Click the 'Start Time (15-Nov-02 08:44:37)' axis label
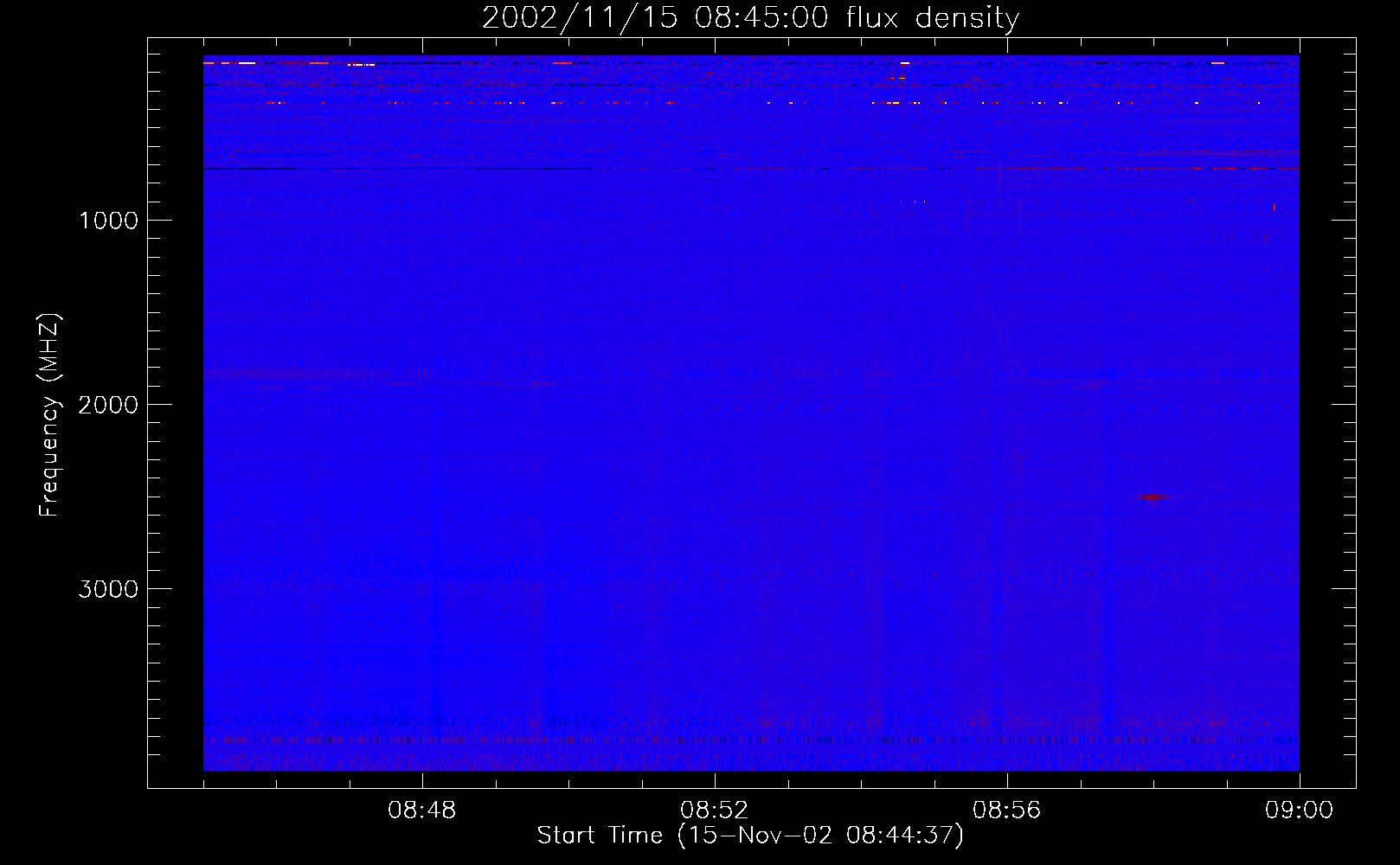 tap(750, 836)
